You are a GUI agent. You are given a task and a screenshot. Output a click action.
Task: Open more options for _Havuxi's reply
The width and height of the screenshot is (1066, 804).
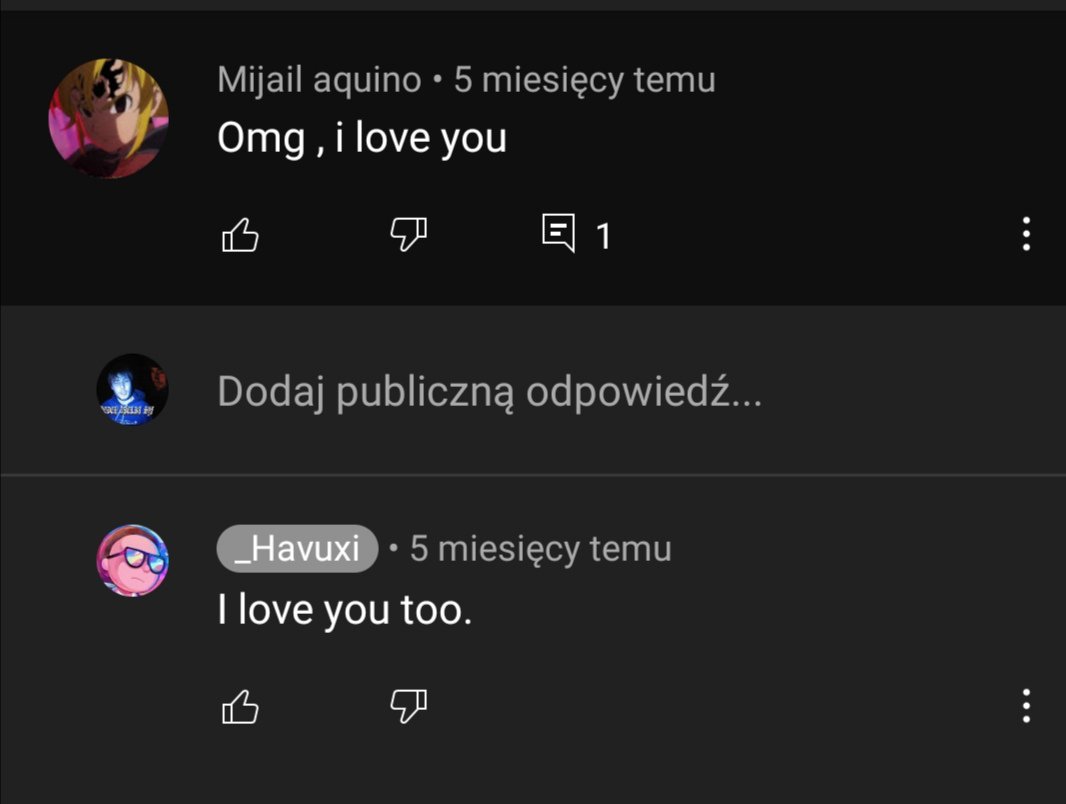point(1026,705)
